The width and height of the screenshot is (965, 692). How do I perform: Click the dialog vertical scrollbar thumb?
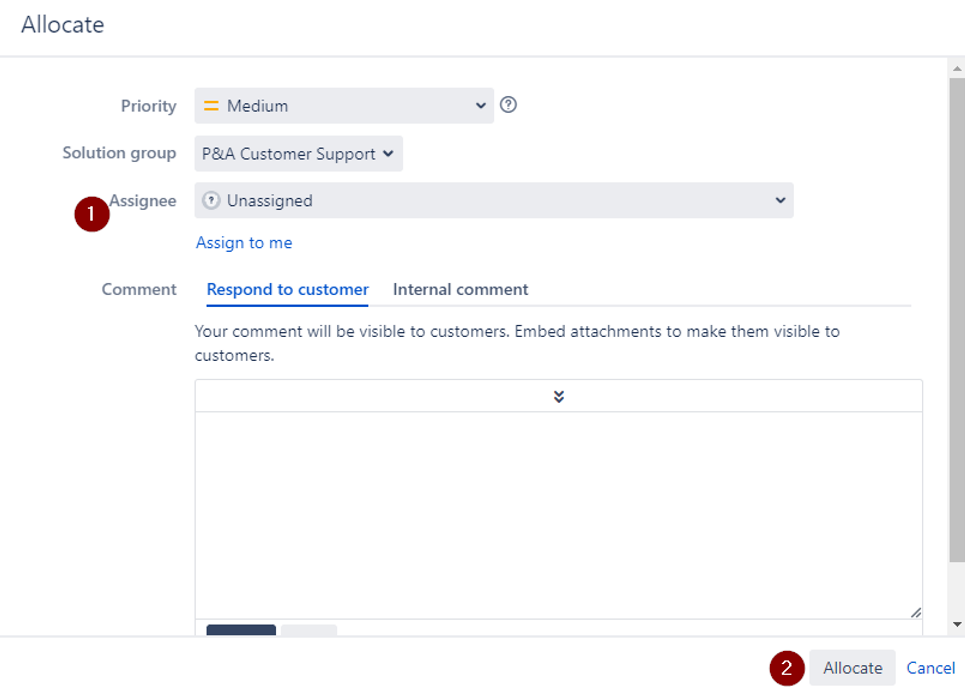(x=957, y=320)
